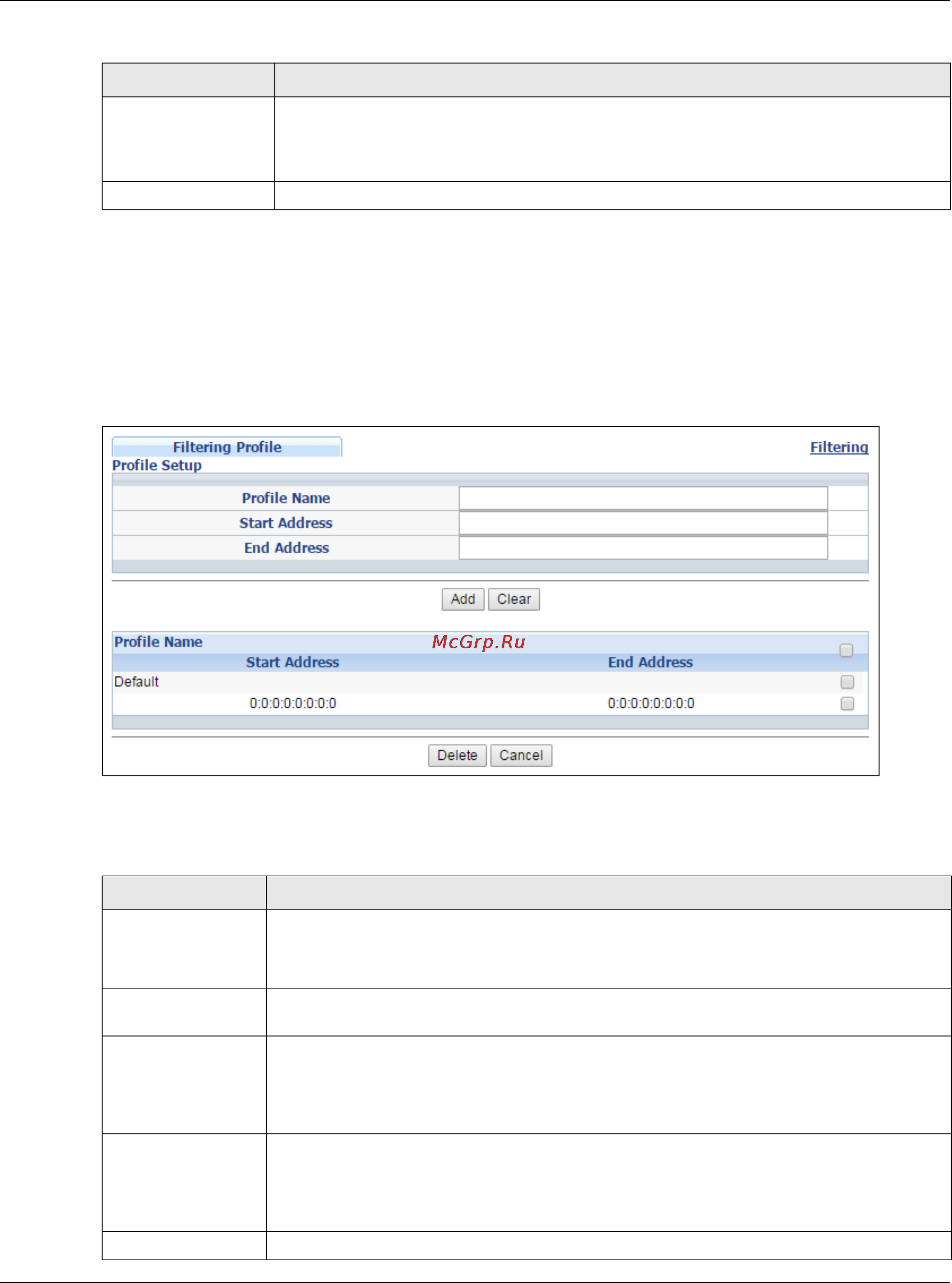
Task: Tick the checkbox for the 0:0:0:0:0:0:0:0 address row
Action: 847,703
